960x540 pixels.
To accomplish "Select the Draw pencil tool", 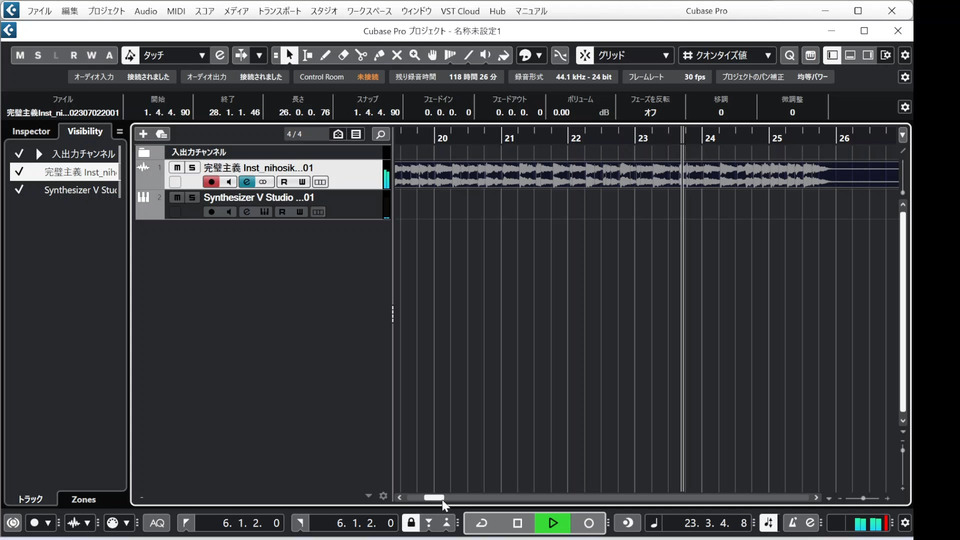I will tap(325, 55).
